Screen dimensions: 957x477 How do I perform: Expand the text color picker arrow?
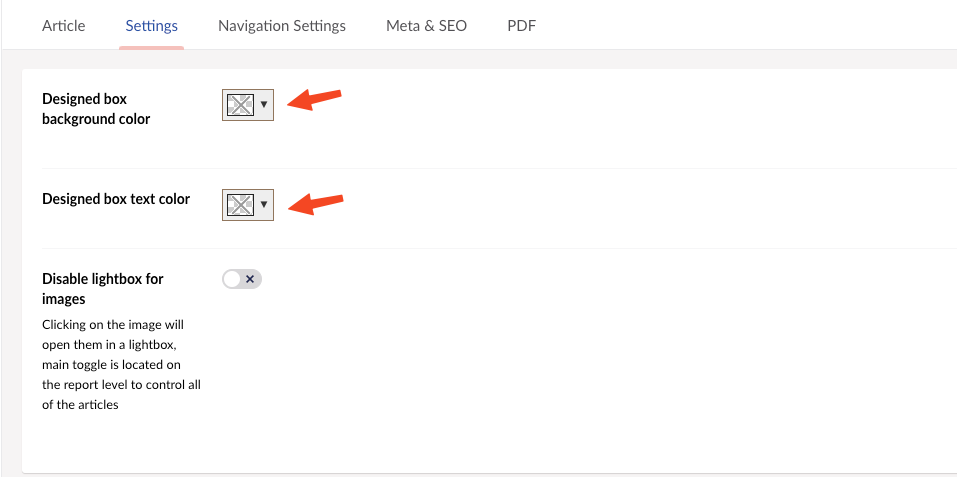tap(264, 205)
